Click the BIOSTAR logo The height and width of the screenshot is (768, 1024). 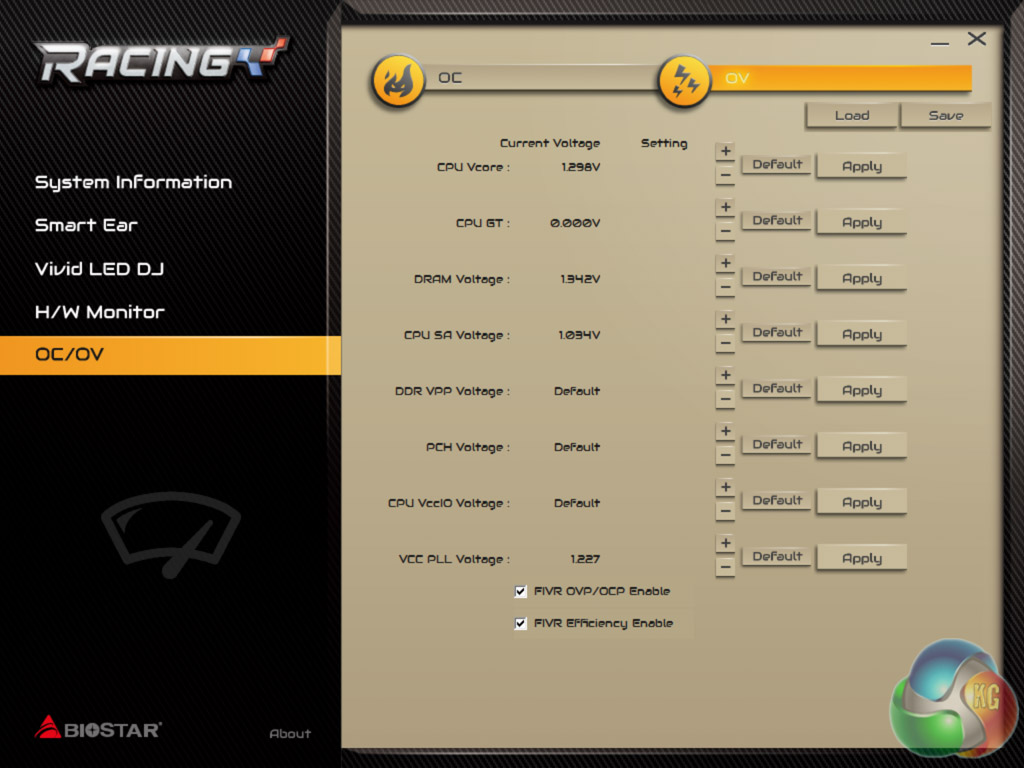point(98,728)
